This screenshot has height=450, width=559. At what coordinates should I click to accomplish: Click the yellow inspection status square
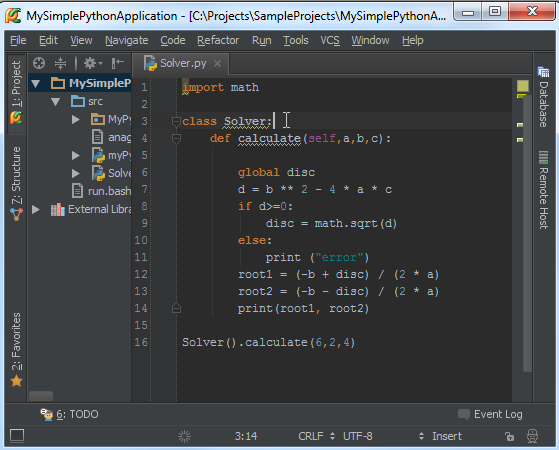523,86
